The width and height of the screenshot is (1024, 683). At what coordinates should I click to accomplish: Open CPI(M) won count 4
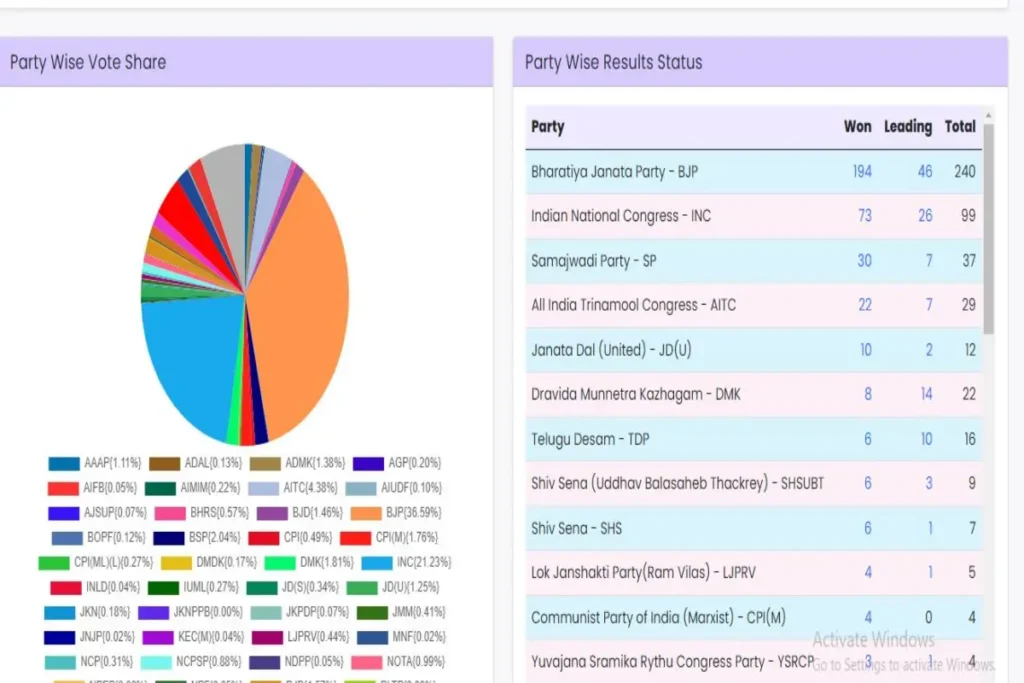[x=868, y=617]
